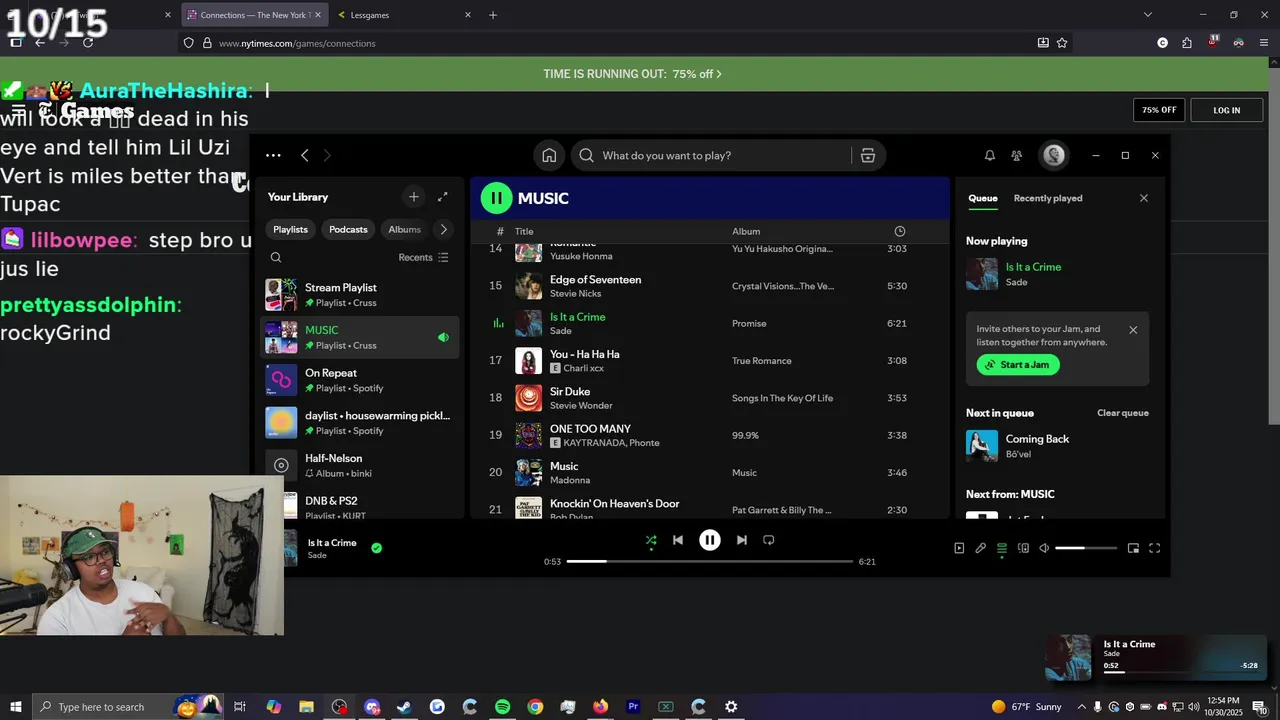This screenshot has width=1280, height=720.
Task: Open the Recents sort dropdown
Action: point(424,257)
